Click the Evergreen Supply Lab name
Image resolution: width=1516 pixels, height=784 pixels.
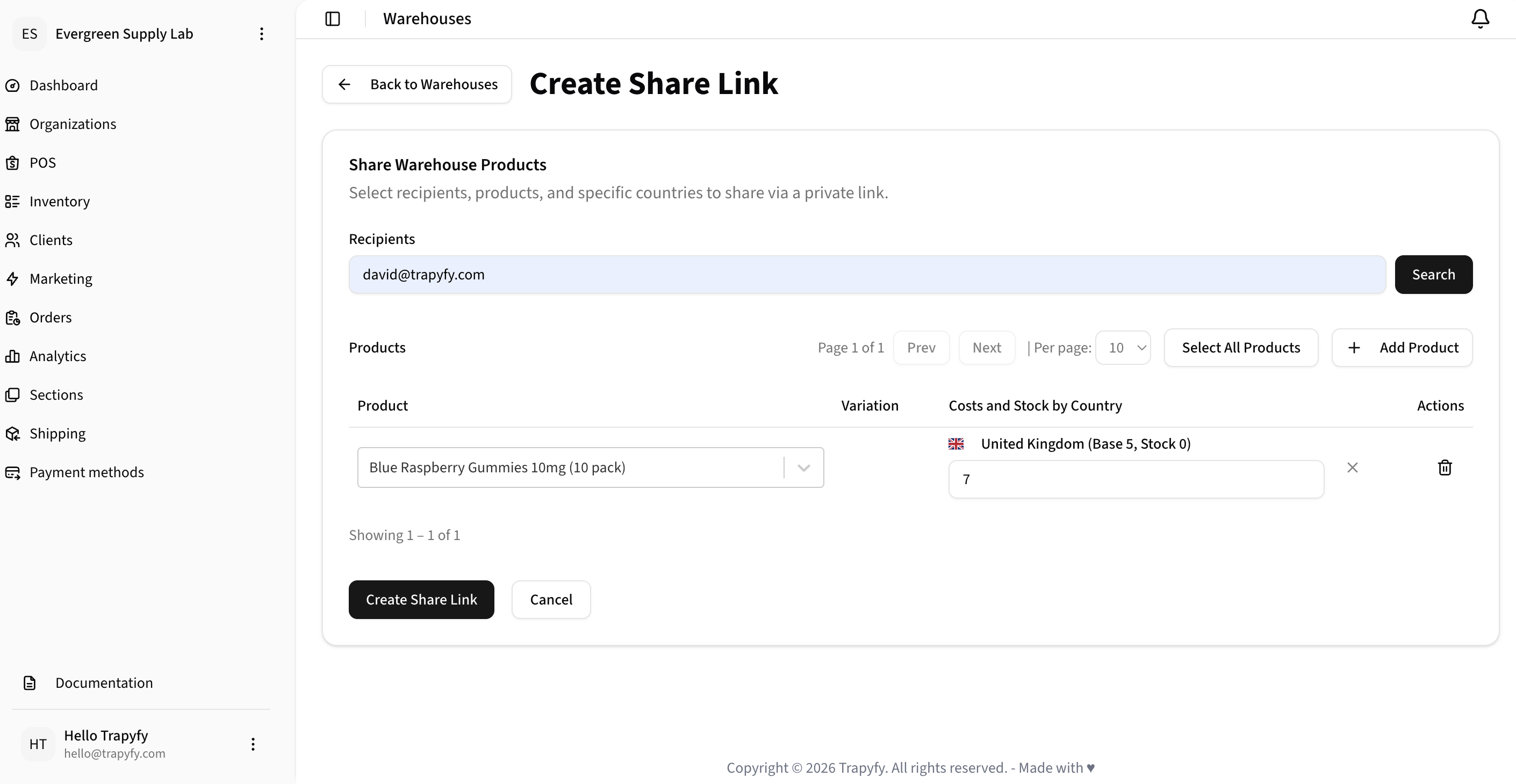point(124,34)
